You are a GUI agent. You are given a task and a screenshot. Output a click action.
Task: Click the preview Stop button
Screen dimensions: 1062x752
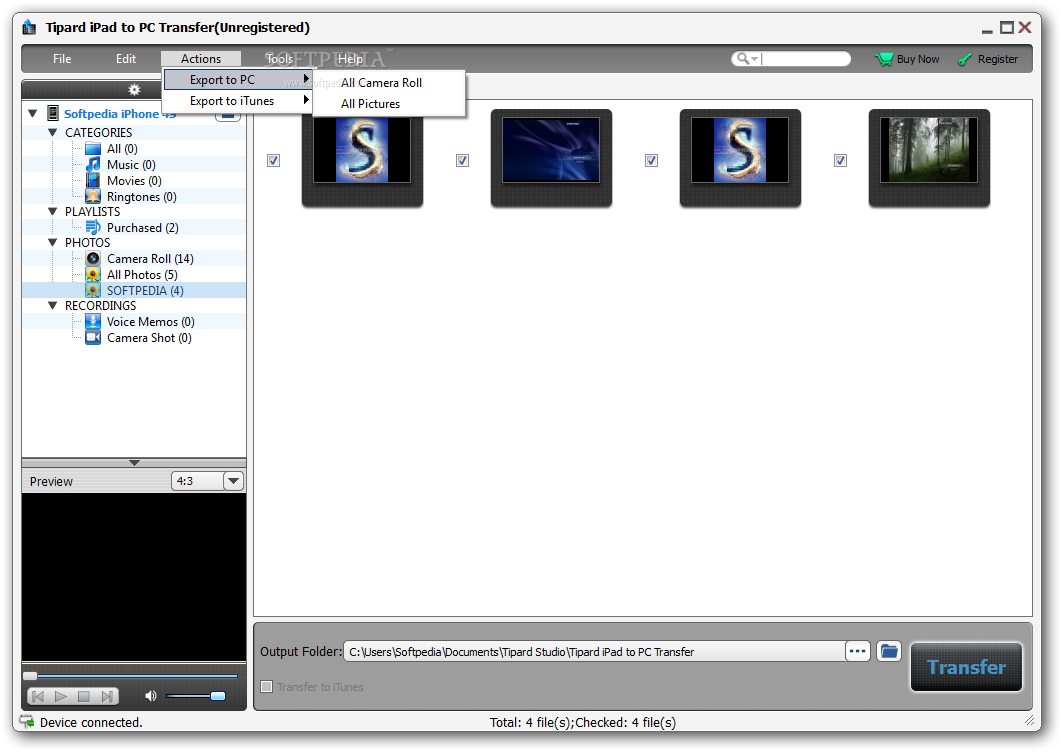[83, 696]
